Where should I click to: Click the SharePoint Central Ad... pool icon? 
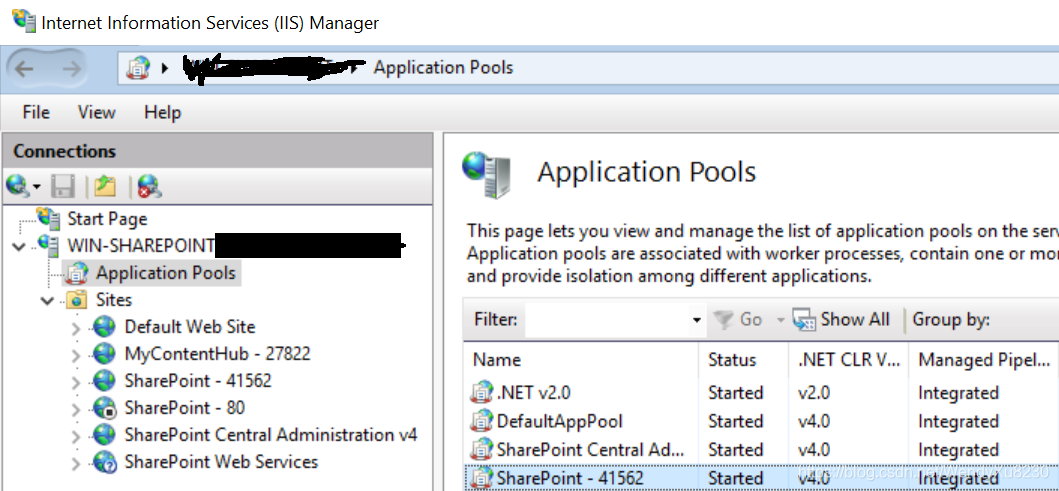[x=481, y=450]
